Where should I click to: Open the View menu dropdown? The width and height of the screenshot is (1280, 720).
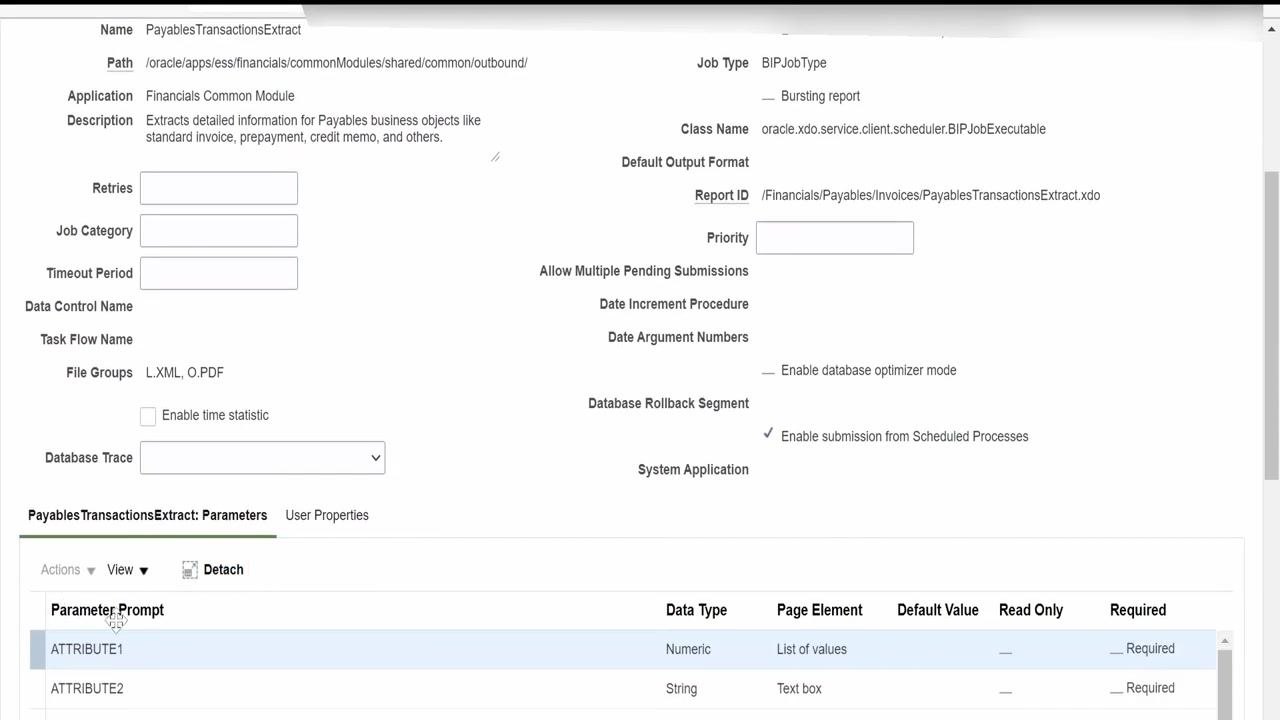tap(128, 570)
